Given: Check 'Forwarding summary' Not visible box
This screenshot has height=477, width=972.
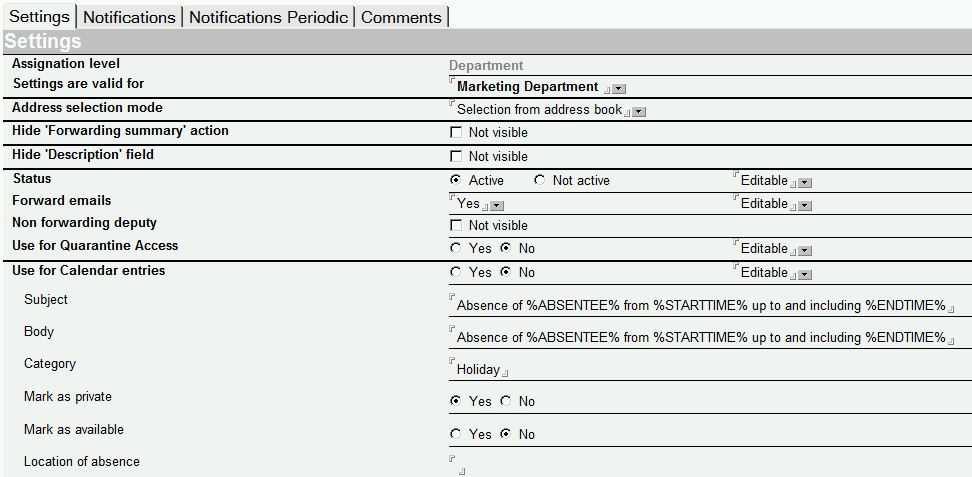Looking at the screenshot, I should point(456,133).
